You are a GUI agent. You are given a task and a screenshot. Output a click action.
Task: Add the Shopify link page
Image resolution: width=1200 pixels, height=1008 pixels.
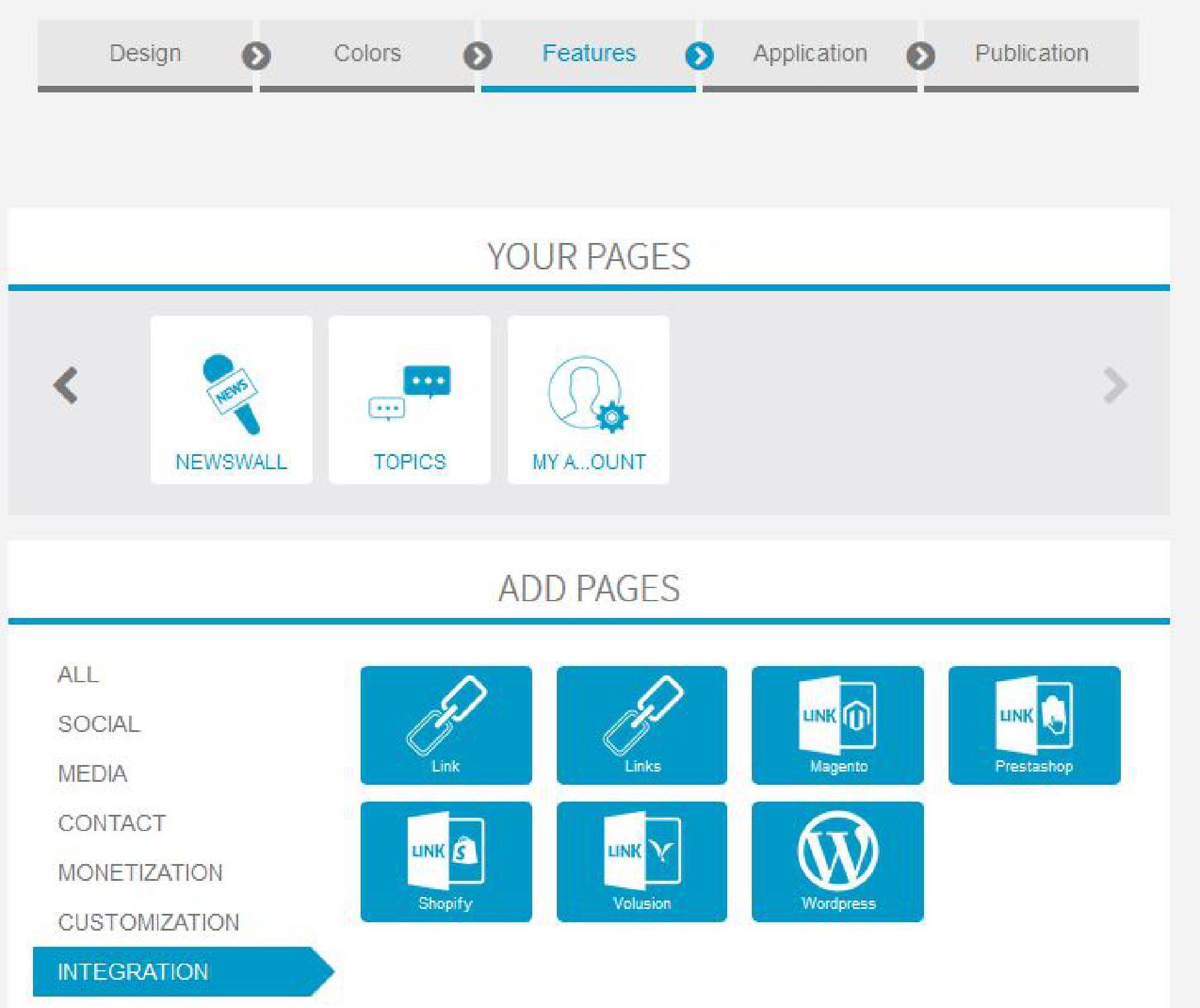[x=446, y=861]
